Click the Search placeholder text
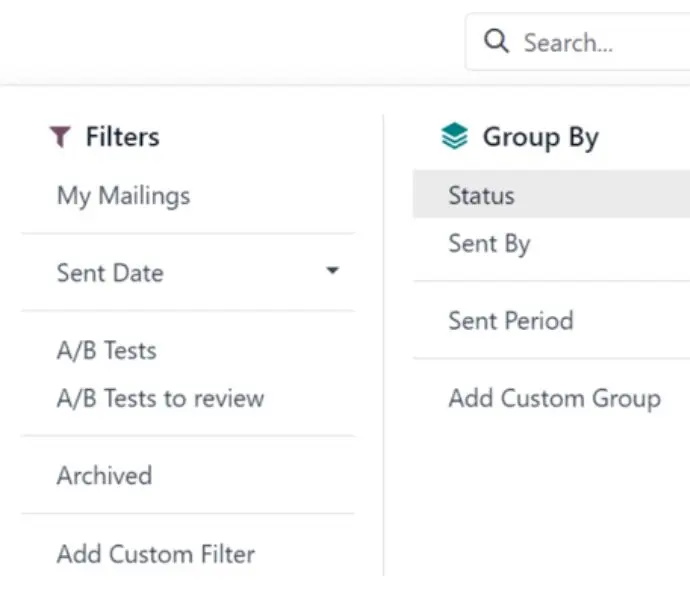 [x=568, y=43]
